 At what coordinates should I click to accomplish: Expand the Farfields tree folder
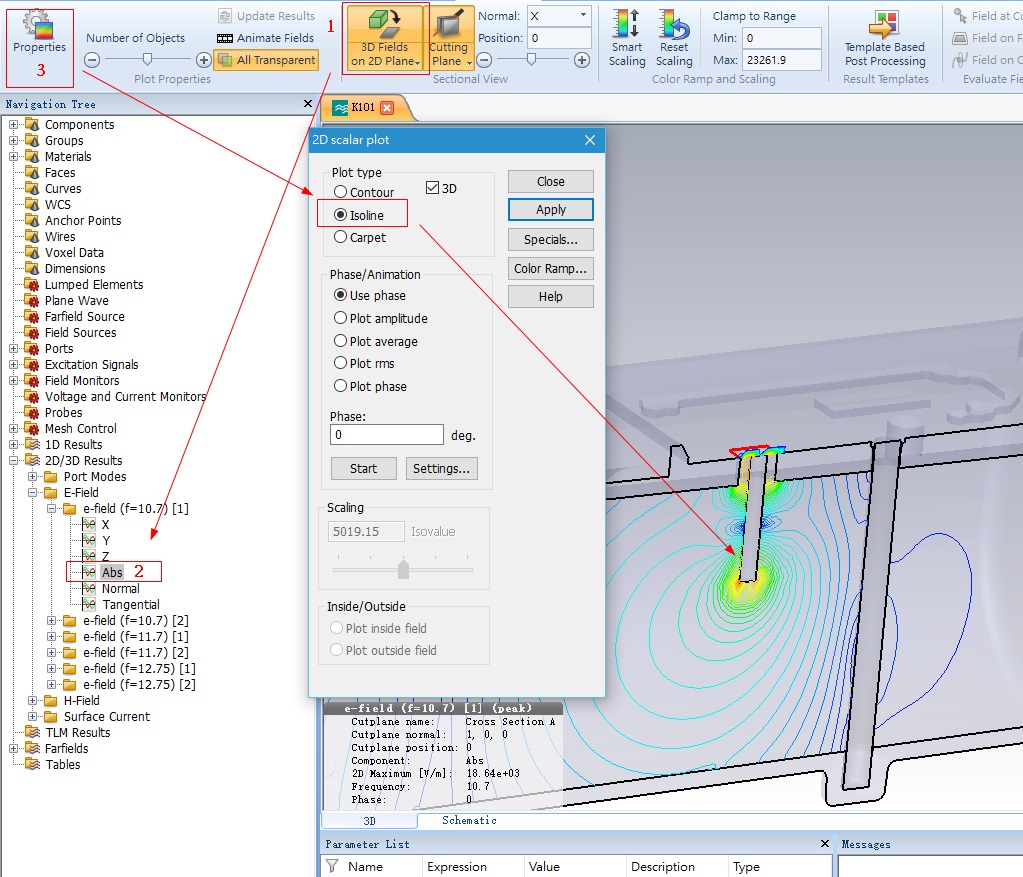pos(14,748)
